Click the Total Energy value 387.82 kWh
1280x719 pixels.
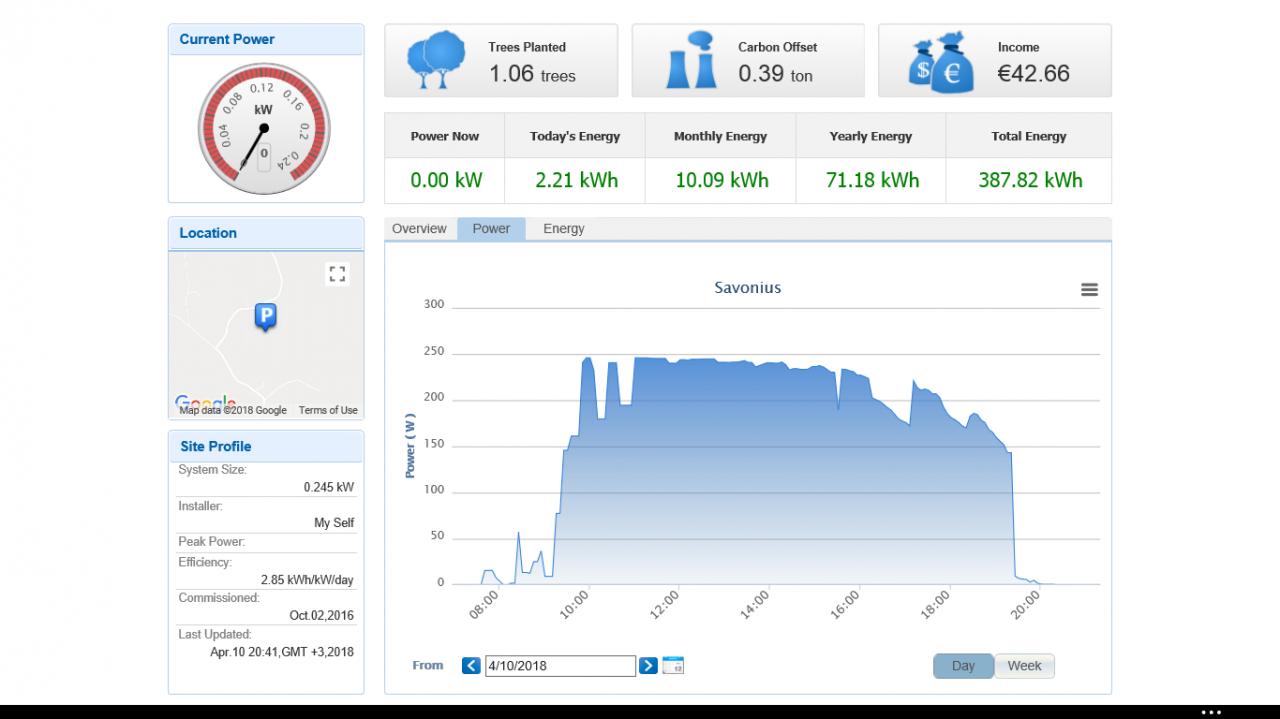coord(1030,181)
